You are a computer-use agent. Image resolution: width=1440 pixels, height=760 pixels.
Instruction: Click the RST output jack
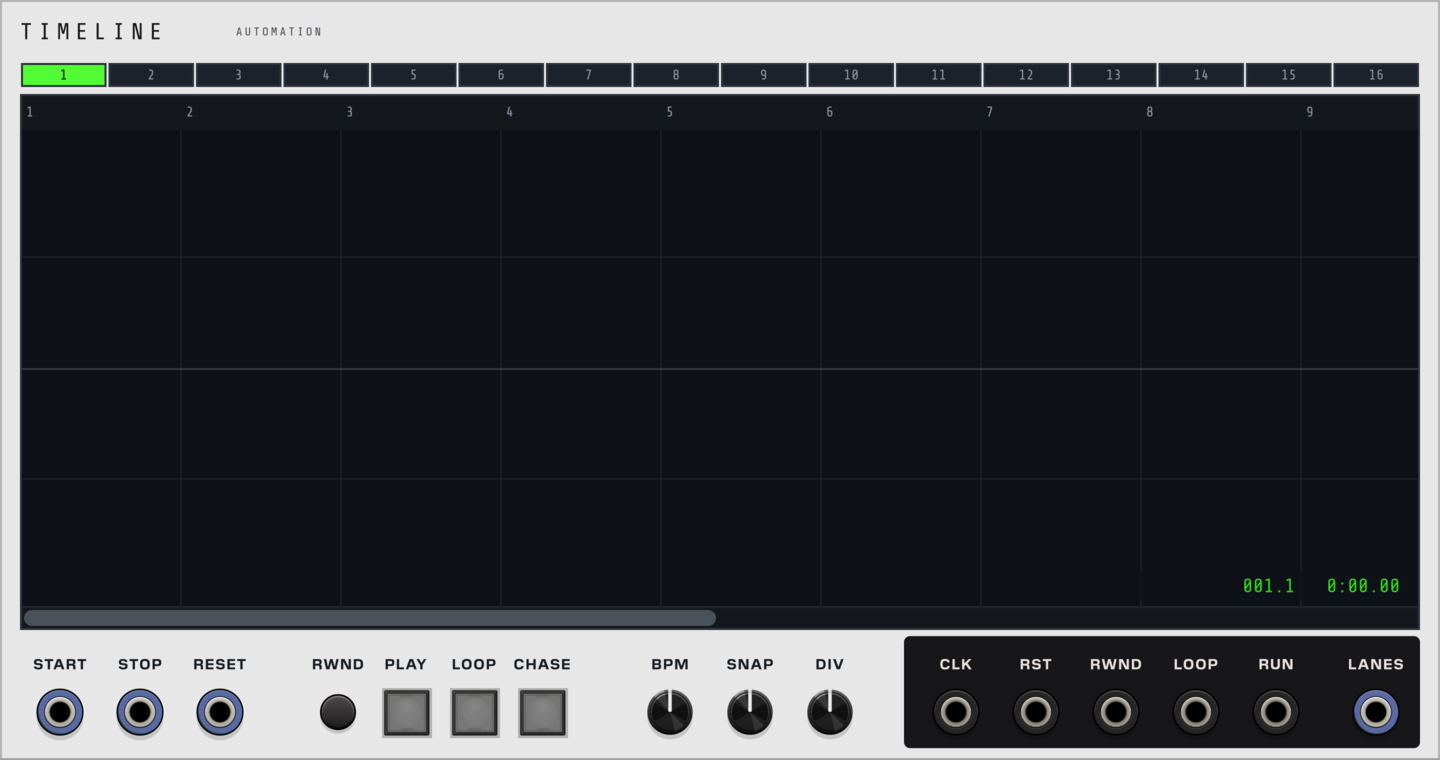click(x=1036, y=713)
